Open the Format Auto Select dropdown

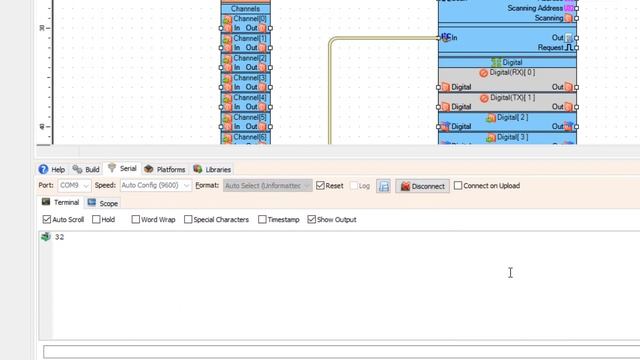tap(267, 186)
